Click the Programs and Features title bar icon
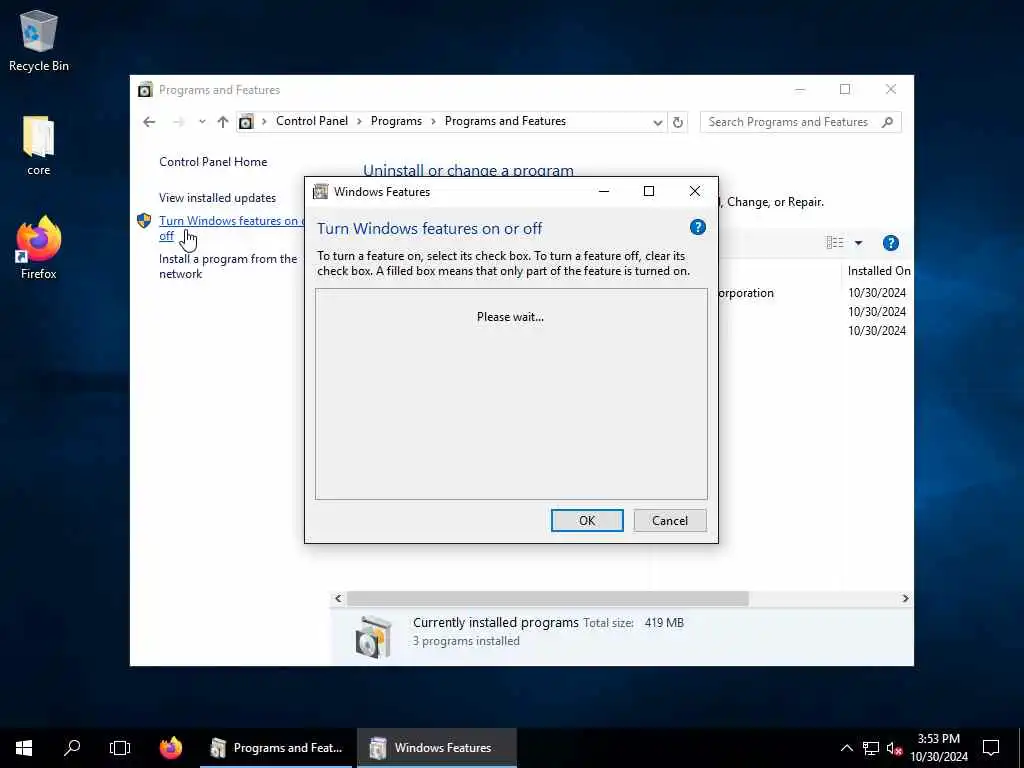This screenshot has height=768, width=1024. pyautogui.click(x=145, y=89)
